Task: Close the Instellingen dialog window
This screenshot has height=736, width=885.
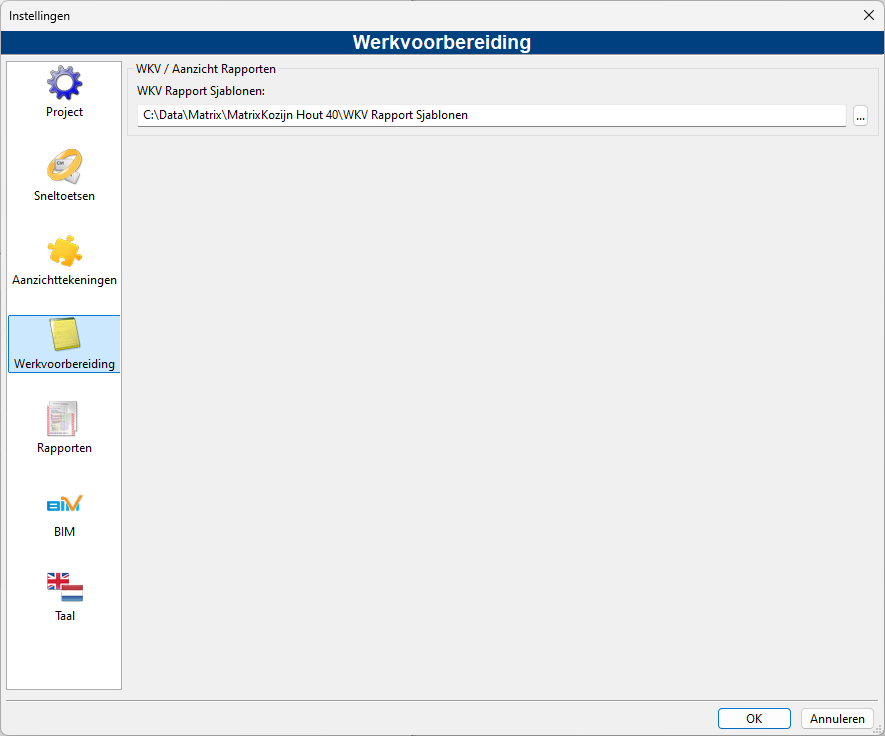Action: pyautogui.click(x=869, y=15)
